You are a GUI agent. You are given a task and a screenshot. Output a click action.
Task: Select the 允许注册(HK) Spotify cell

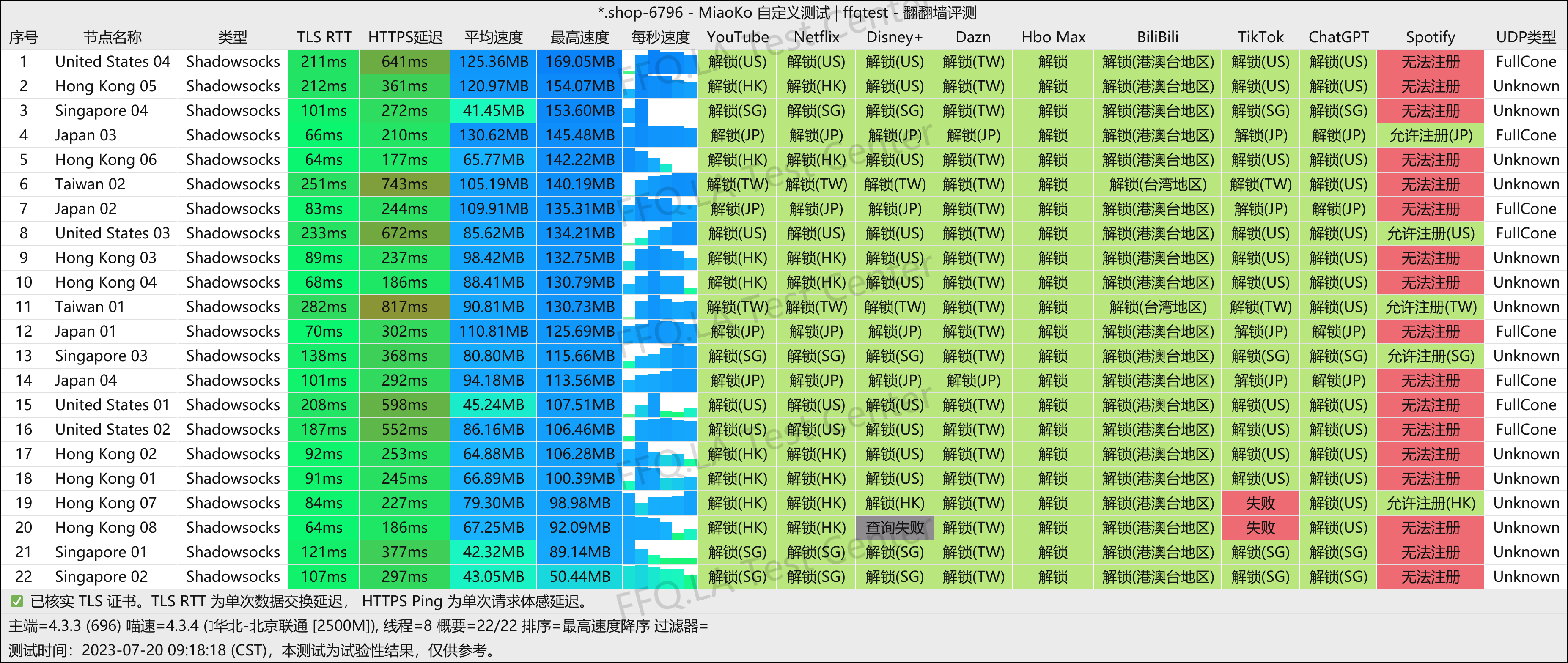[1431, 503]
